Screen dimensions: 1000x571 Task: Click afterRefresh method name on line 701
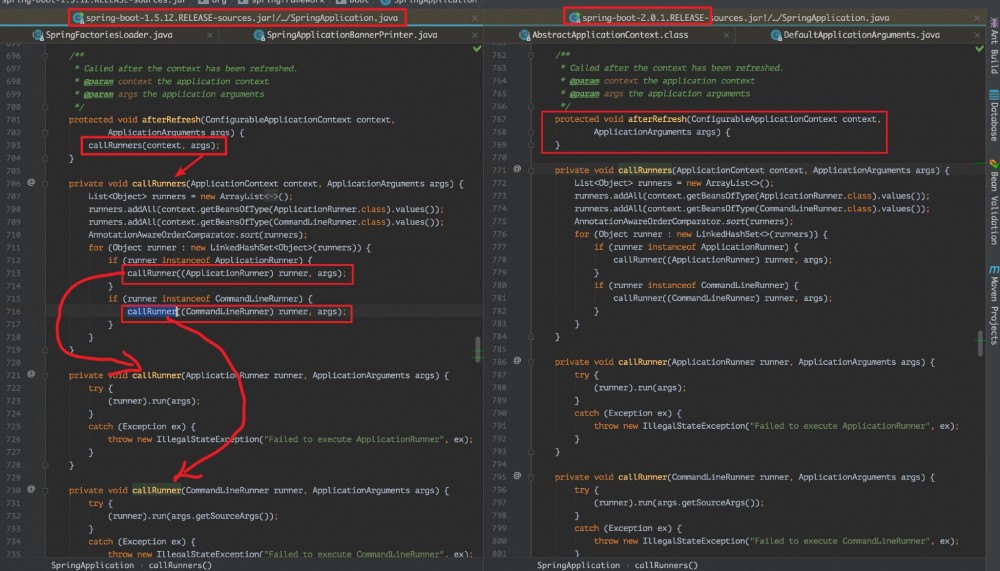pos(172,120)
